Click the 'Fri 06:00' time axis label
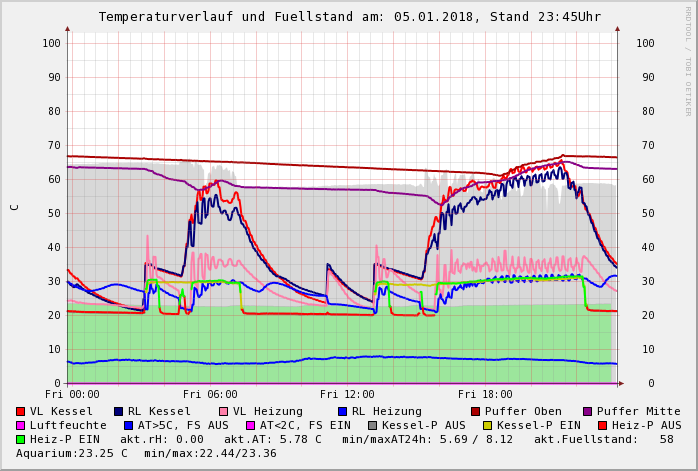698x471 pixels. (x=210, y=394)
